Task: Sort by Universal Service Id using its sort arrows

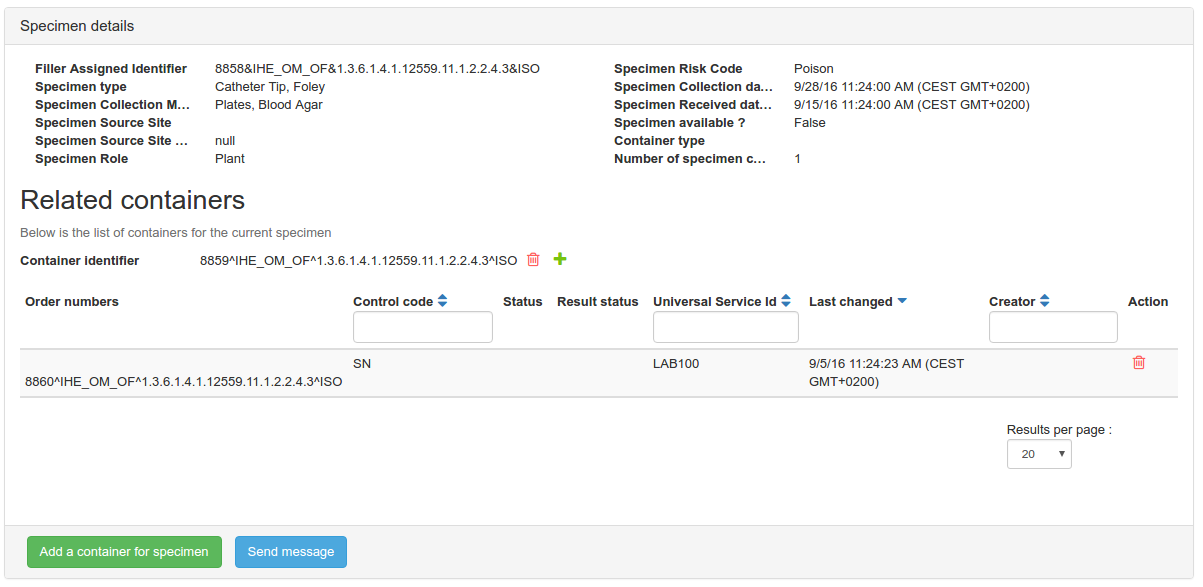Action: [x=786, y=301]
